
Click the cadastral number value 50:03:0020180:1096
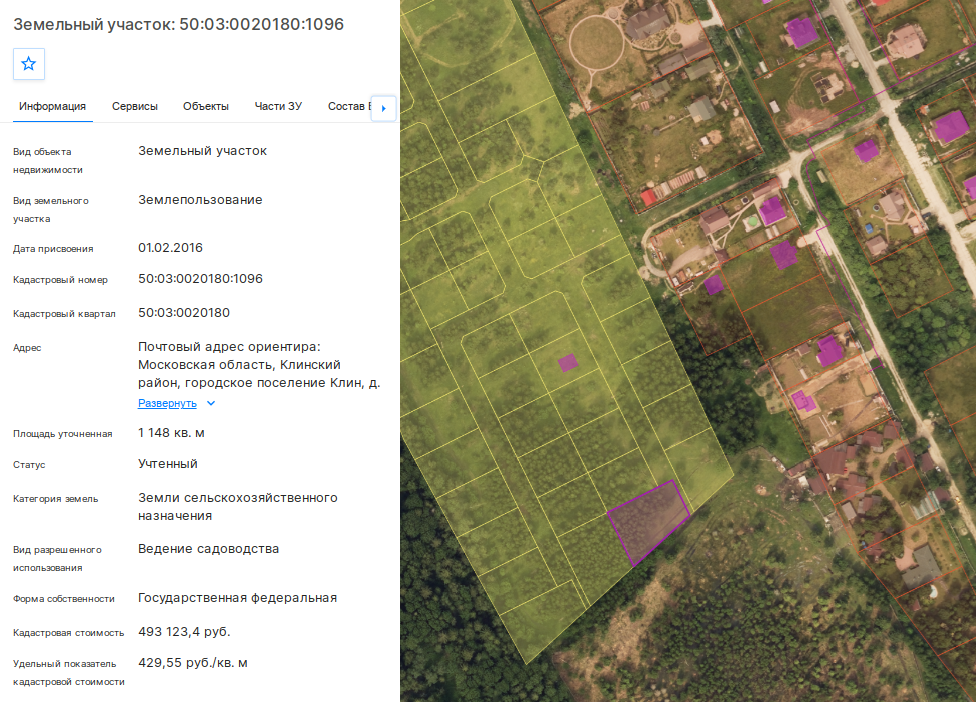(x=200, y=279)
